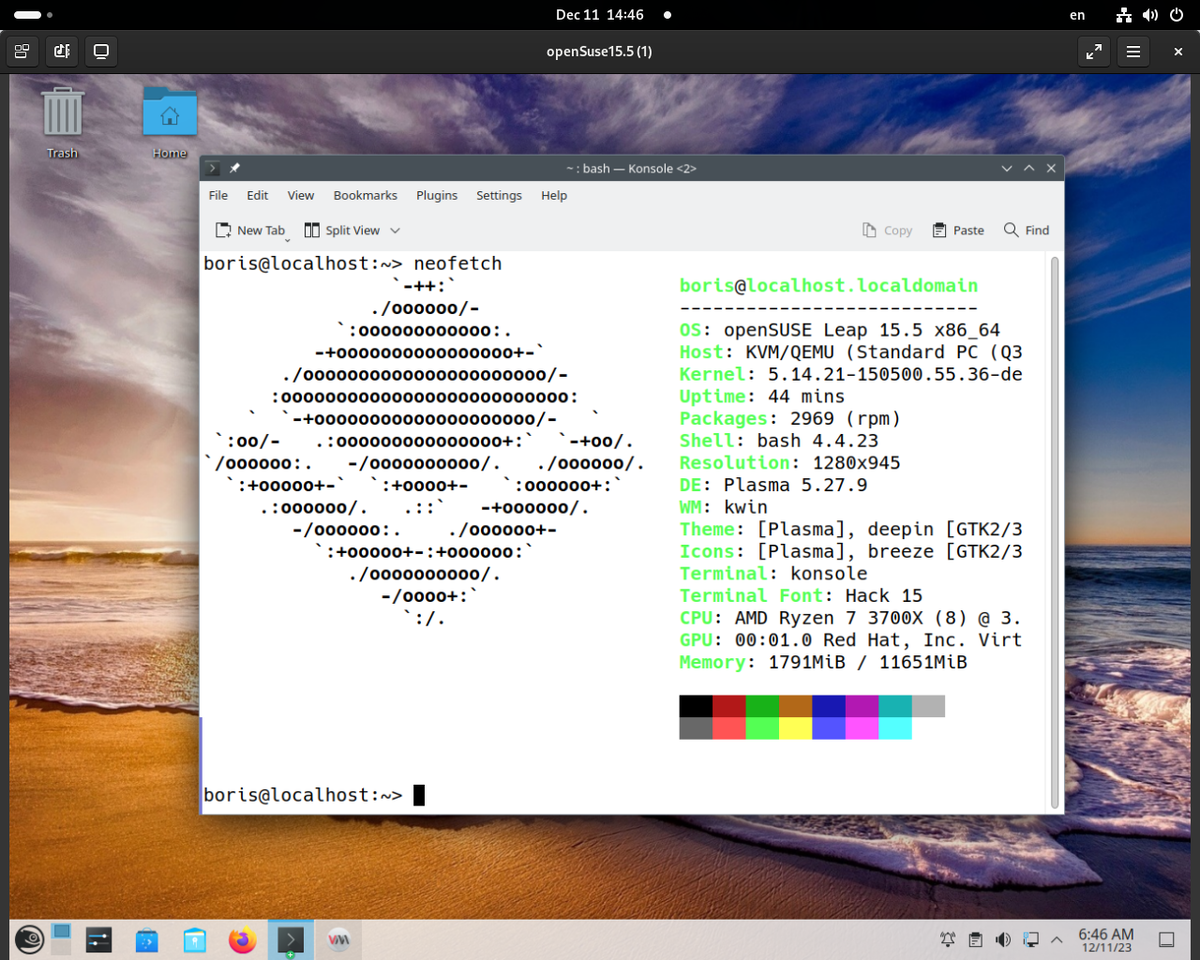
Task: Click the 'Memory: 1791MiB / 11651MiB' line
Action: tap(823, 662)
